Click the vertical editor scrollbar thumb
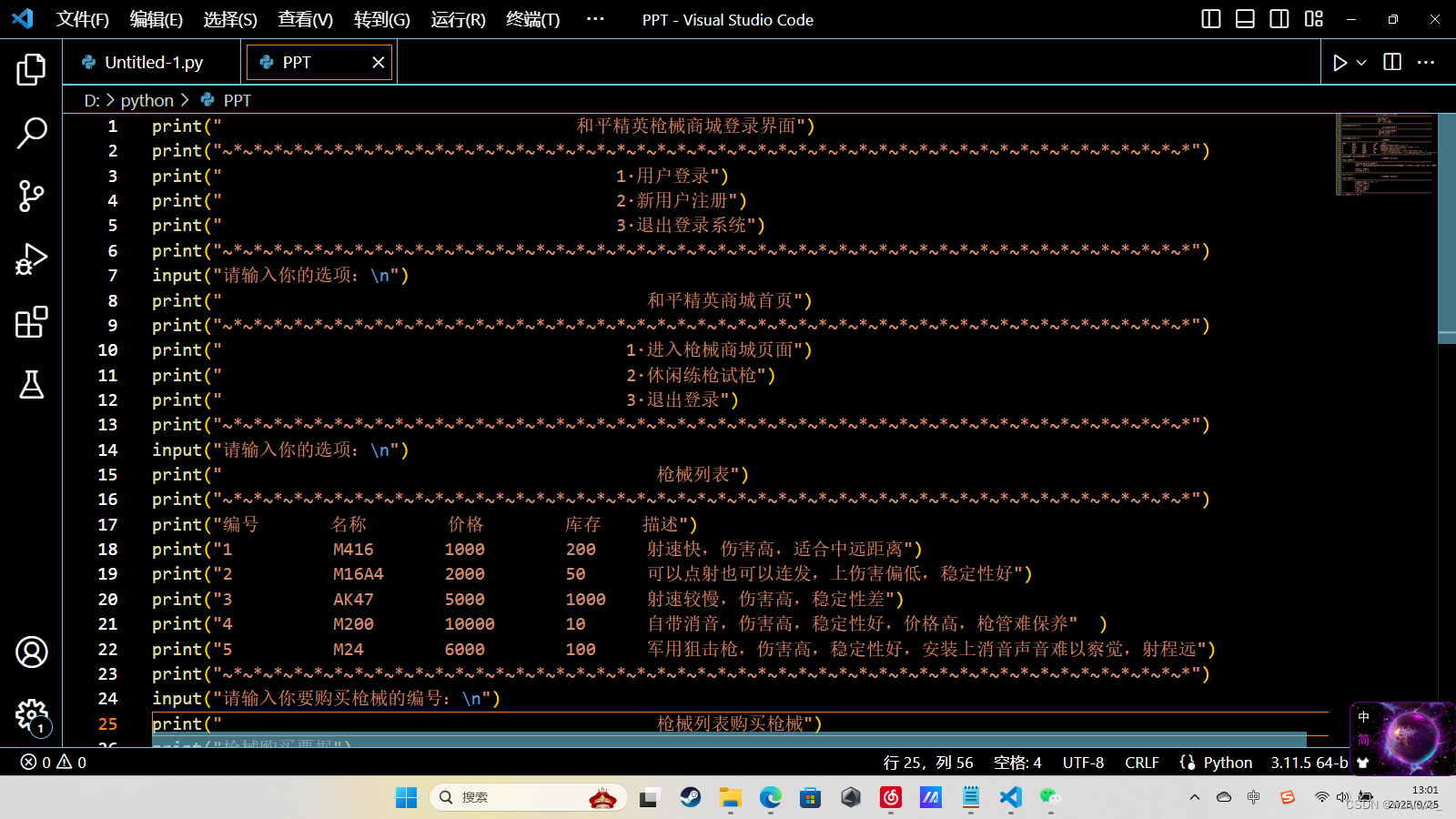The image size is (1456, 819). (1447, 227)
